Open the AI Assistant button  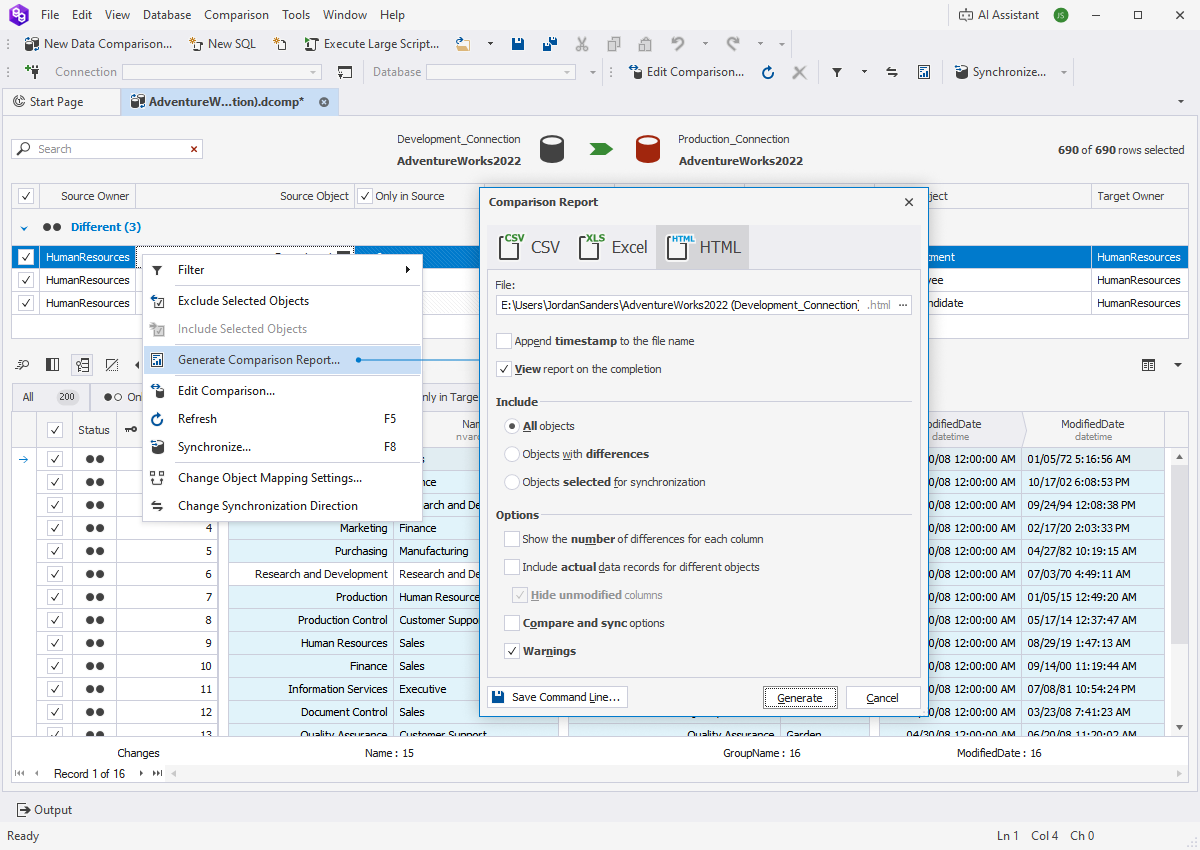point(999,15)
